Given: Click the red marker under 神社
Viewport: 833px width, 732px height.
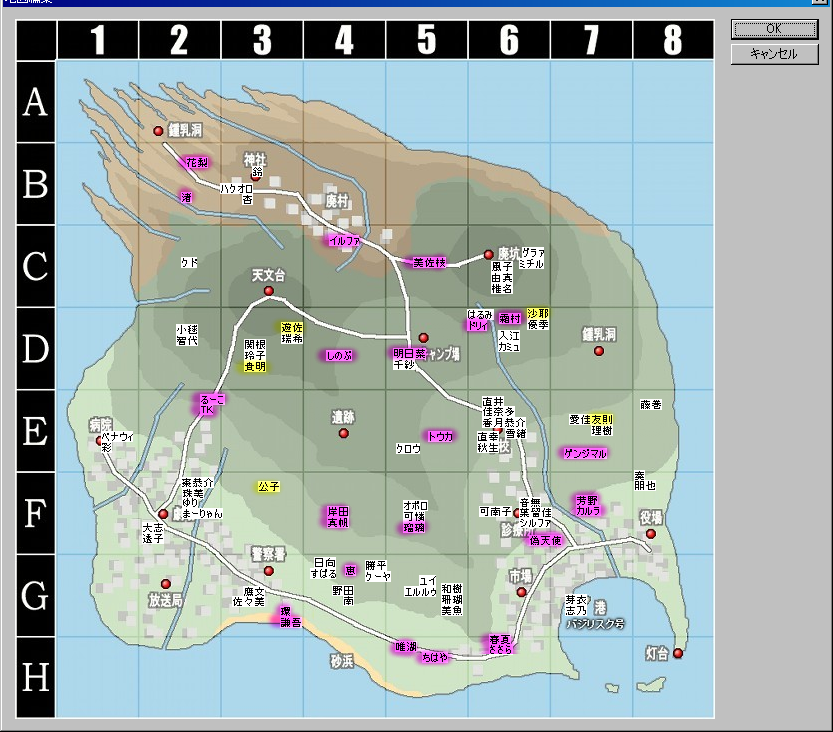Looking at the screenshot, I should (x=256, y=177).
